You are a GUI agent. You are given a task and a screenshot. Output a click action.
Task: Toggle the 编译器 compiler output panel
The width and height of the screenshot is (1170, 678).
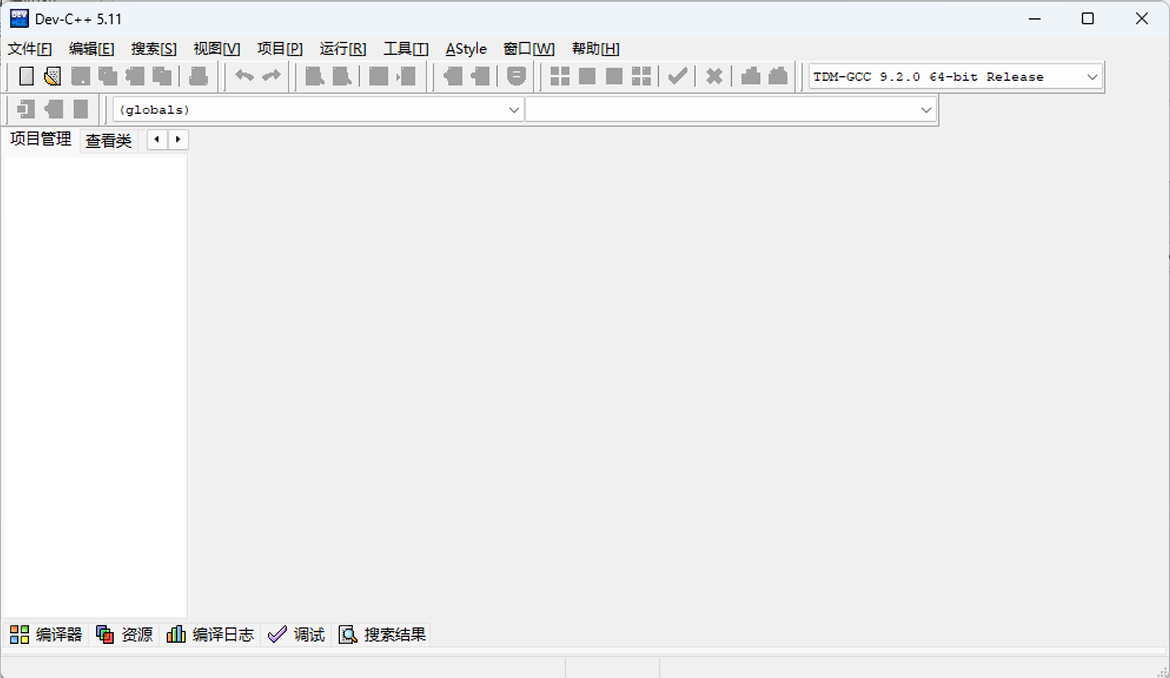pyautogui.click(x=45, y=634)
